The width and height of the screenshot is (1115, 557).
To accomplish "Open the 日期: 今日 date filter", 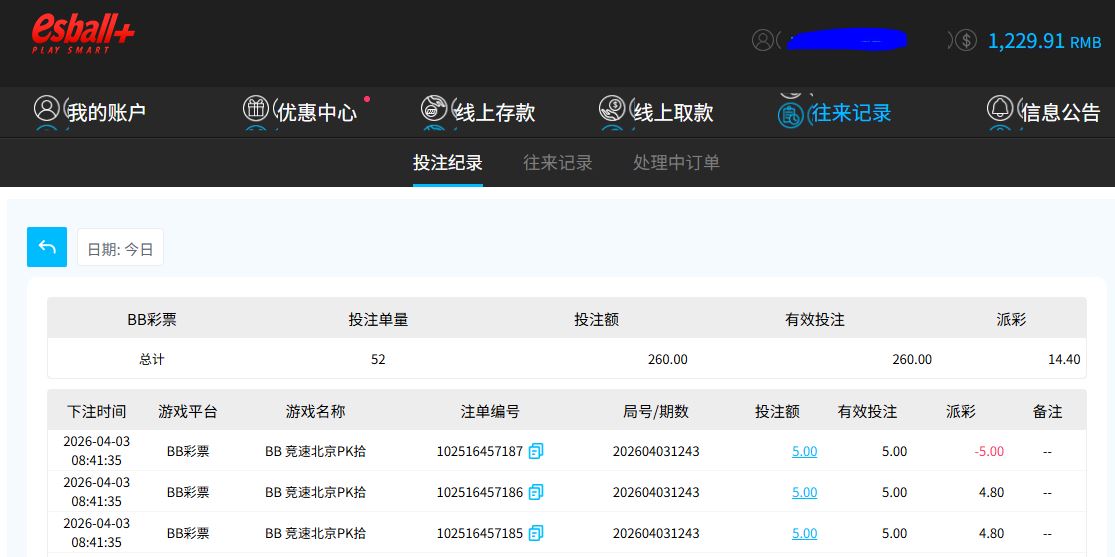I will pos(120,249).
